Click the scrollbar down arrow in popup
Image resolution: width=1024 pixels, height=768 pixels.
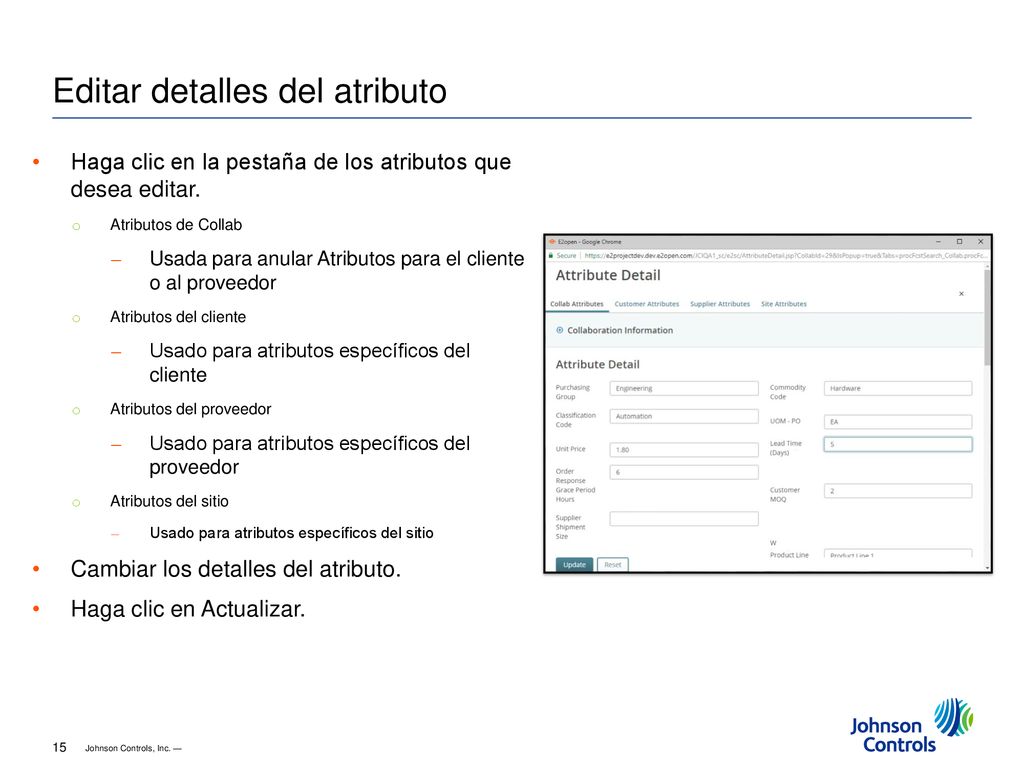[x=987, y=568]
